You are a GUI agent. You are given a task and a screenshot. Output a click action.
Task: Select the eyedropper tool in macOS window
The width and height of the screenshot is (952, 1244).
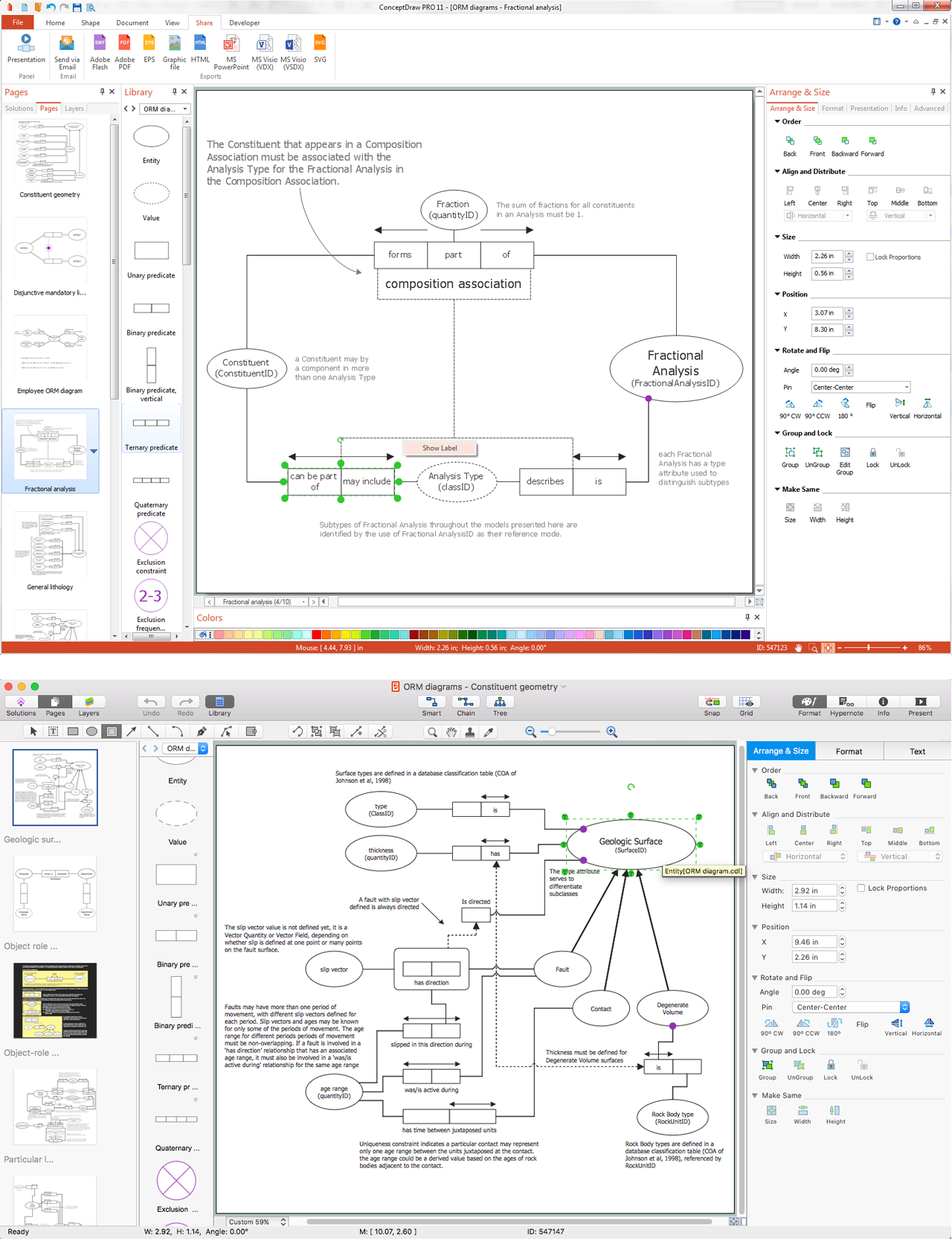point(489,732)
